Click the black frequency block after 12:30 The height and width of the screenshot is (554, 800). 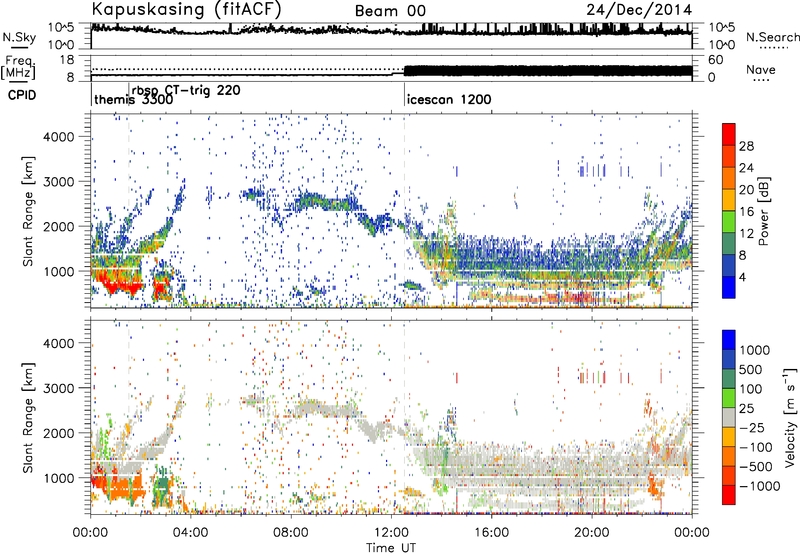tap(548, 71)
